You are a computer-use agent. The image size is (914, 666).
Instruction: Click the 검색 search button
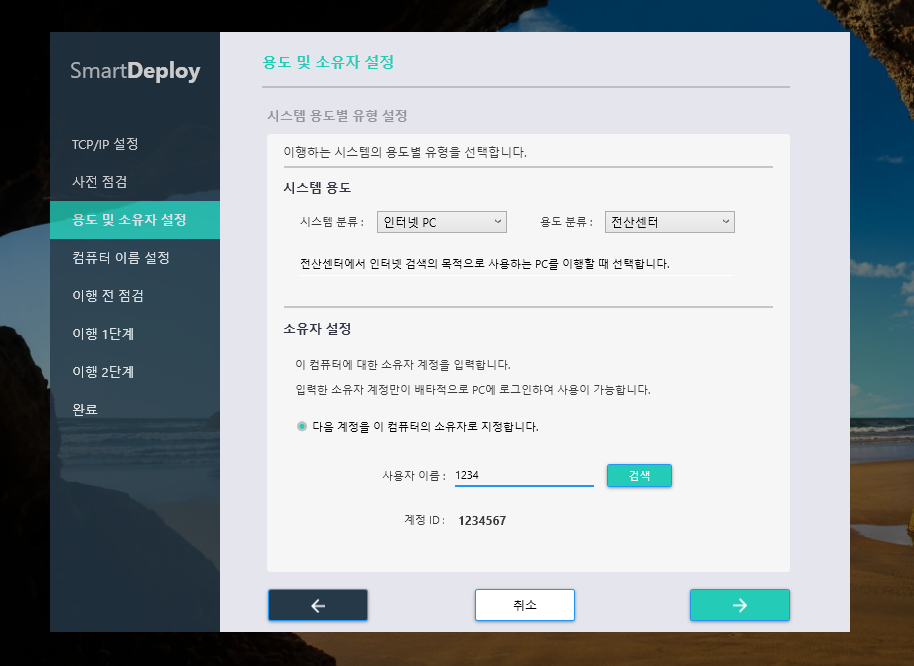click(x=639, y=475)
